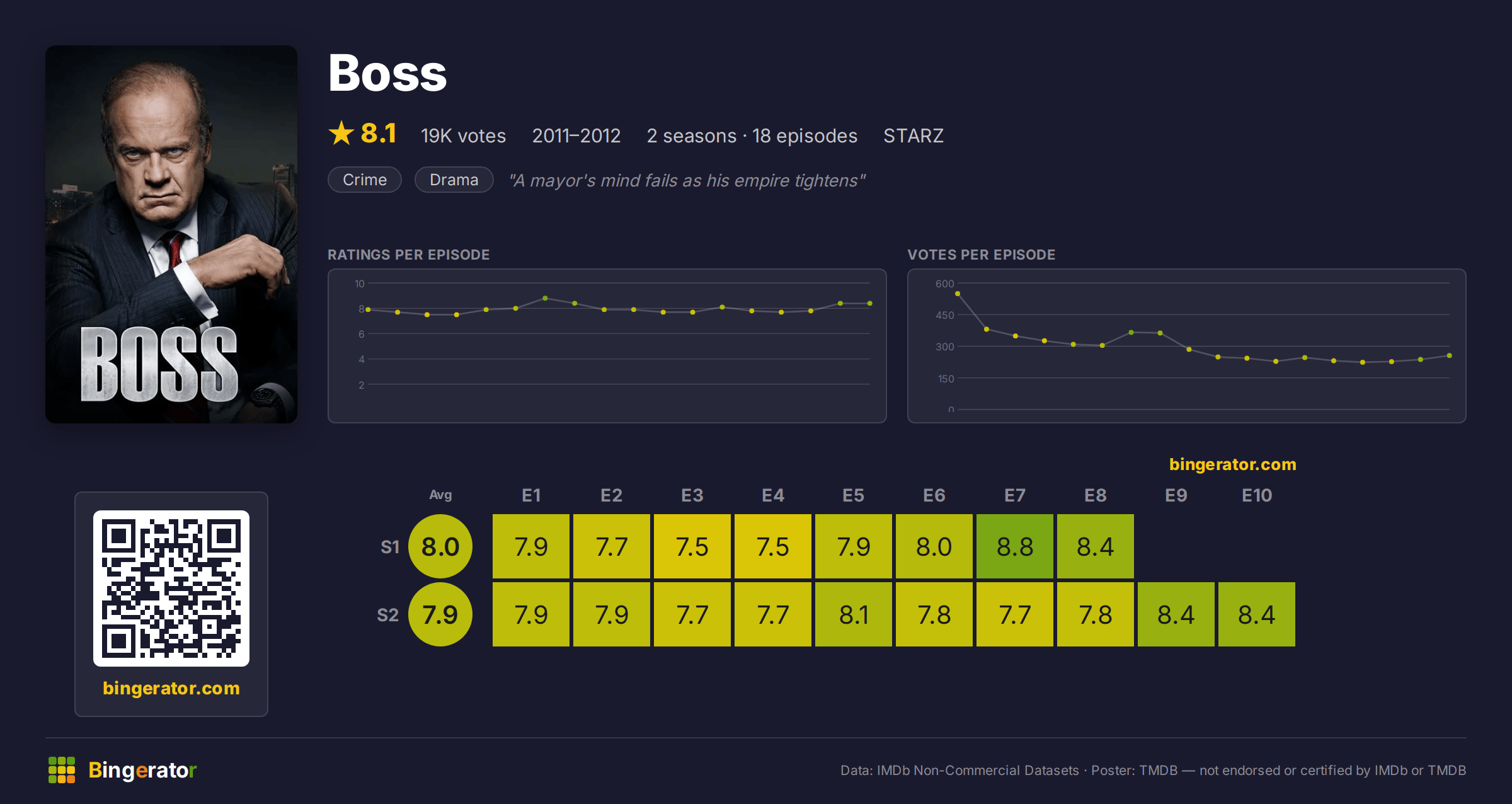Image resolution: width=1512 pixels, height=804 pixels.
Task: Click the gold star rating icon
Action: pos(341,133)
